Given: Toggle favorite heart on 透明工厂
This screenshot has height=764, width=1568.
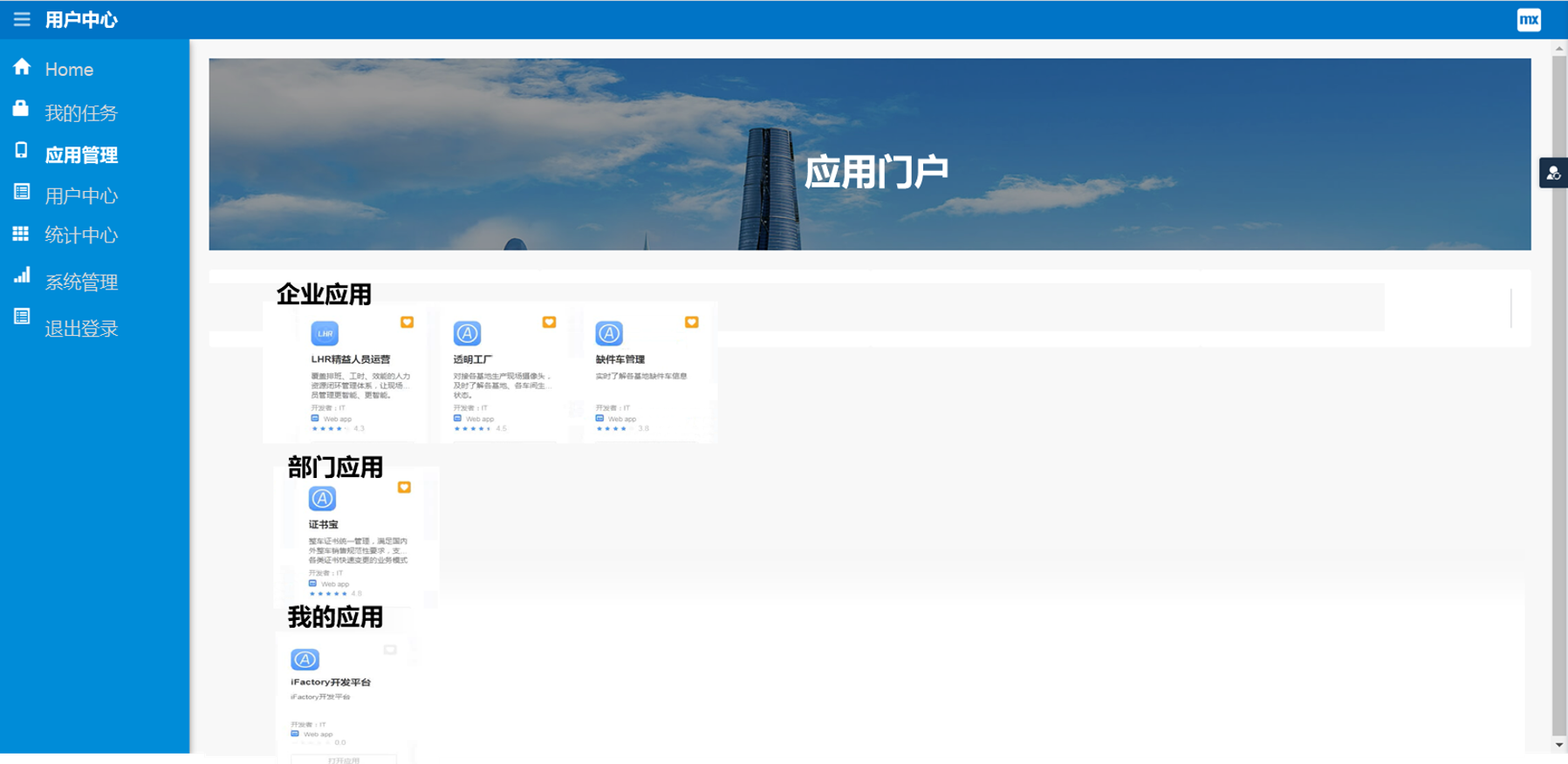Looking at the screenshot, I should pos(549,322).
